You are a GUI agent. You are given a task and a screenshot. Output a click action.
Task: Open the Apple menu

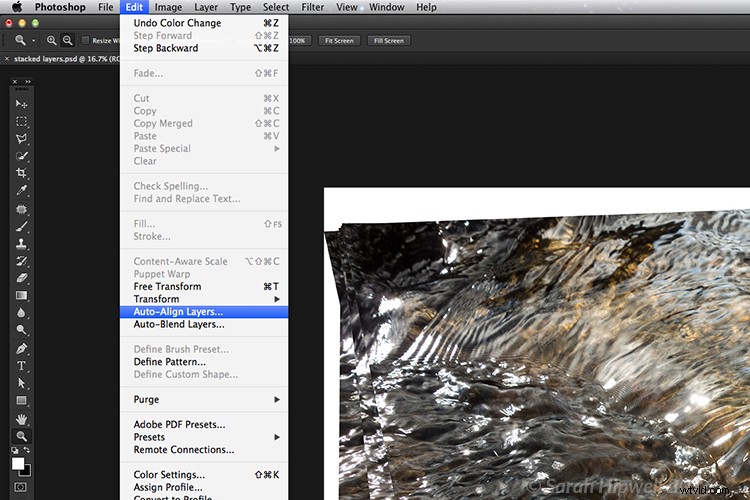(x=17, y=7)
